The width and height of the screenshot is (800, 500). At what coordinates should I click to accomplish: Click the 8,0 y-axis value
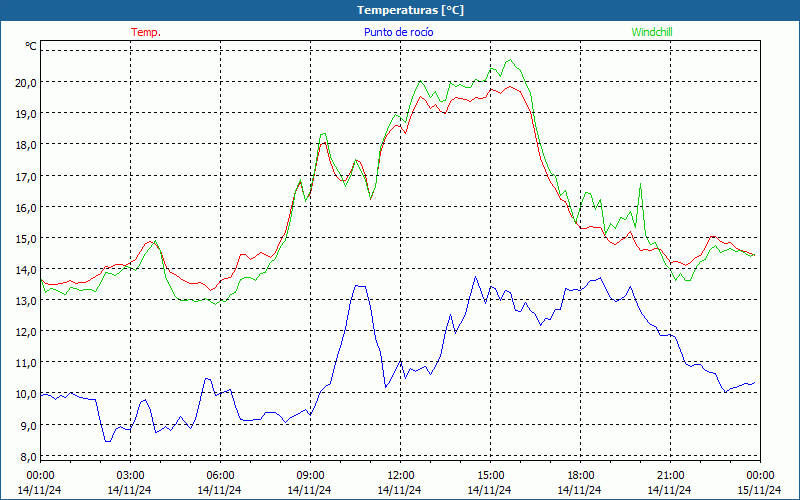[28, 457]
